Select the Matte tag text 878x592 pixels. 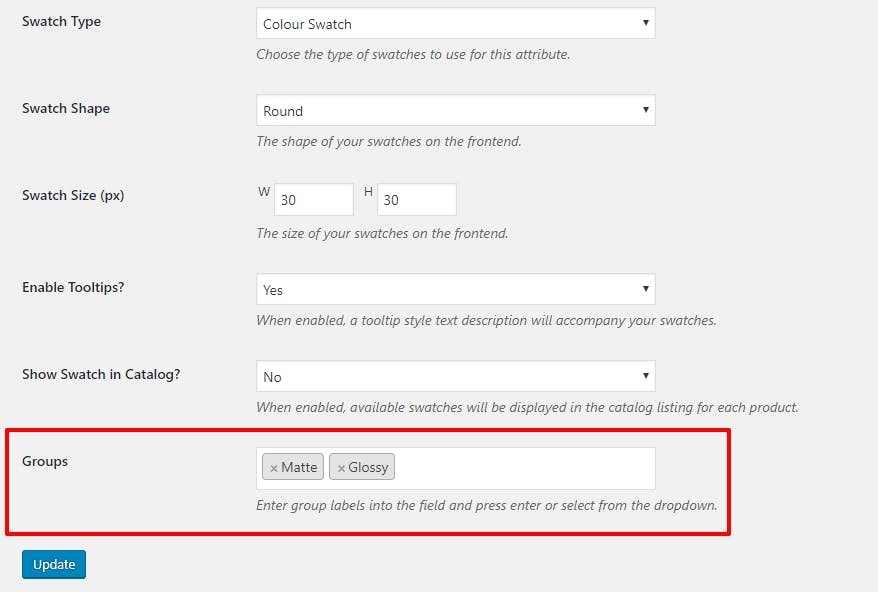[299, 467]
